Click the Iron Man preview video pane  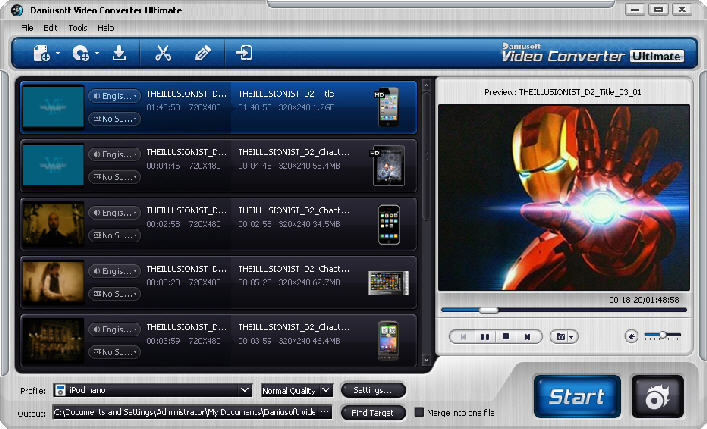click(564, 197)
